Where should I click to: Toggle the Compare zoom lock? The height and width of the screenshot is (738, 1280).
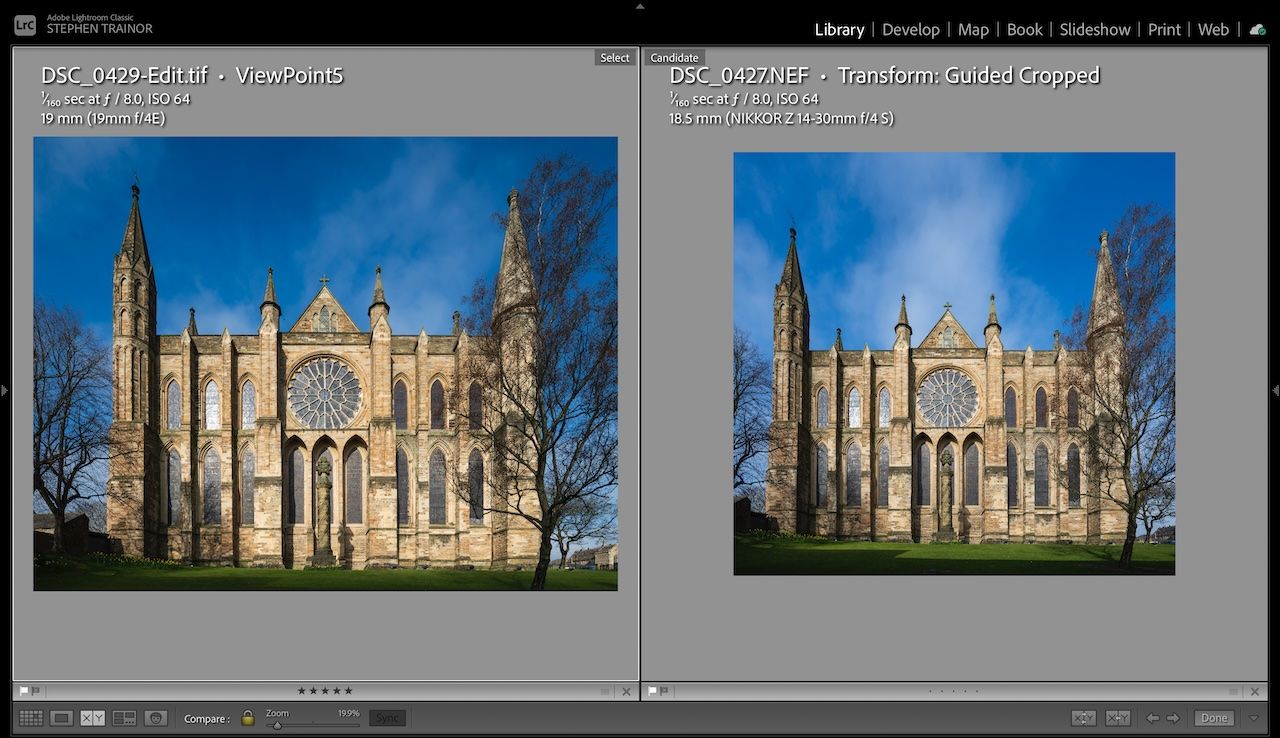[x=247, y=716]
